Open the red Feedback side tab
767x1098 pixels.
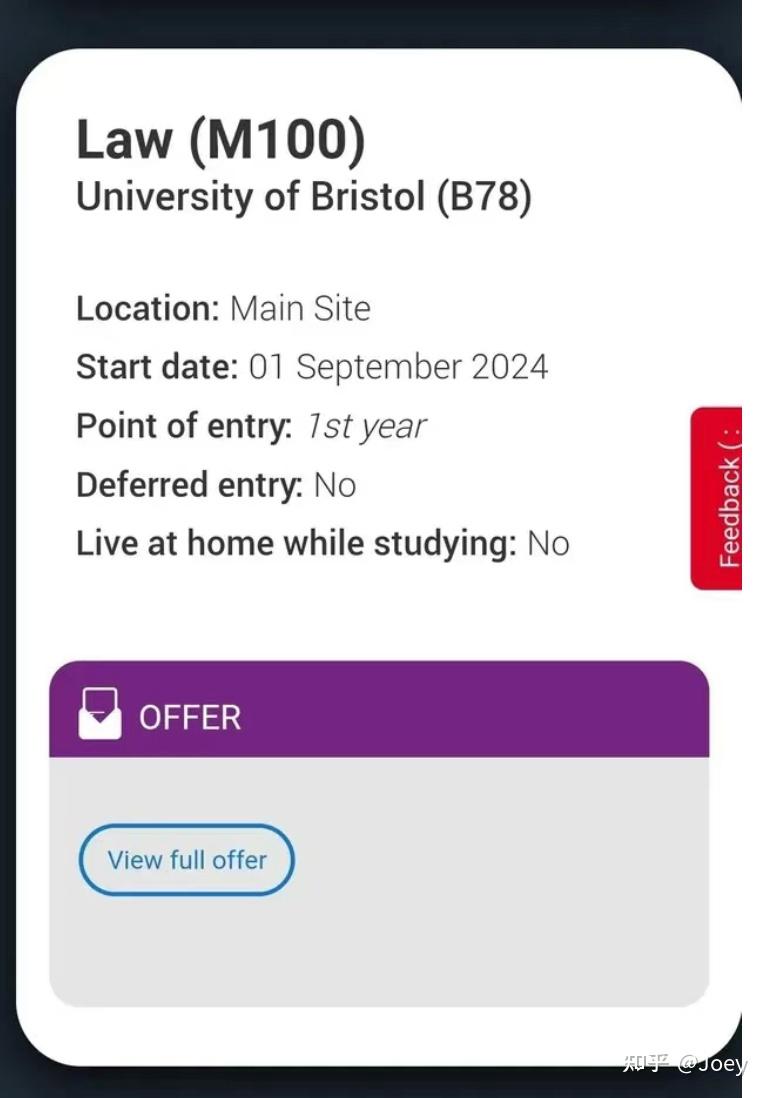(717, 498)
